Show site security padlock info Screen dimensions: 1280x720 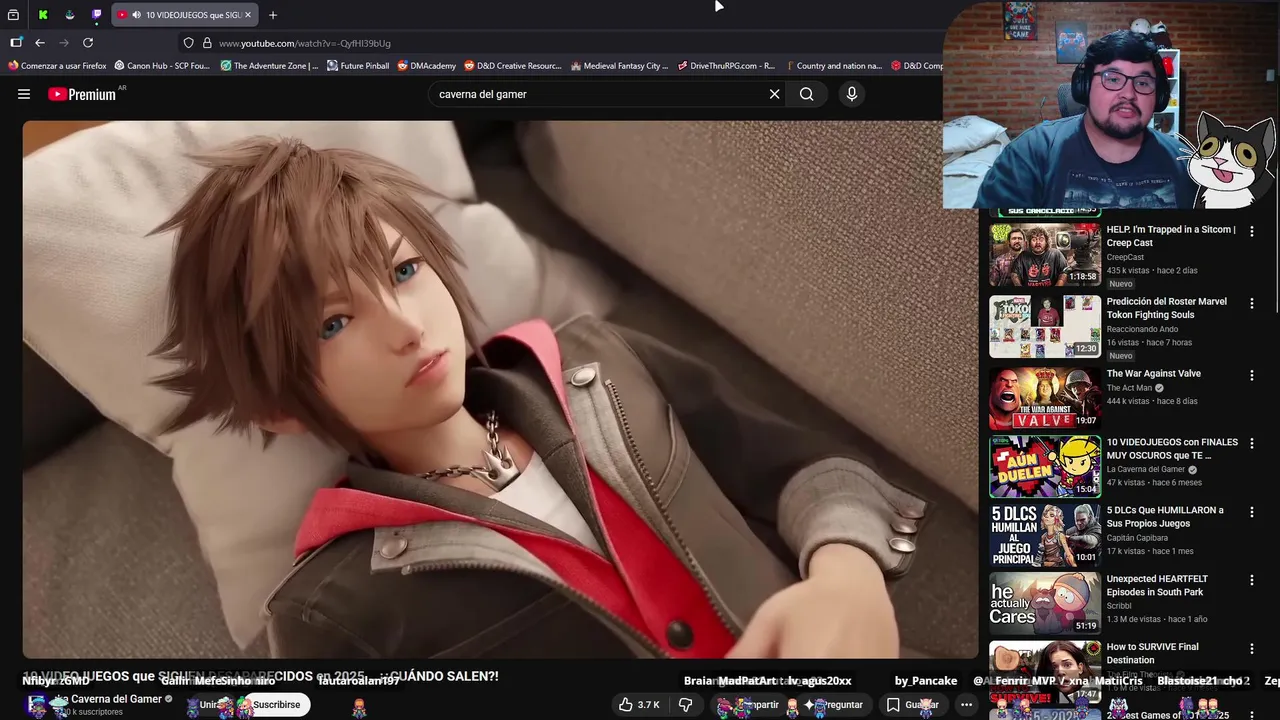tap(207, 43)
